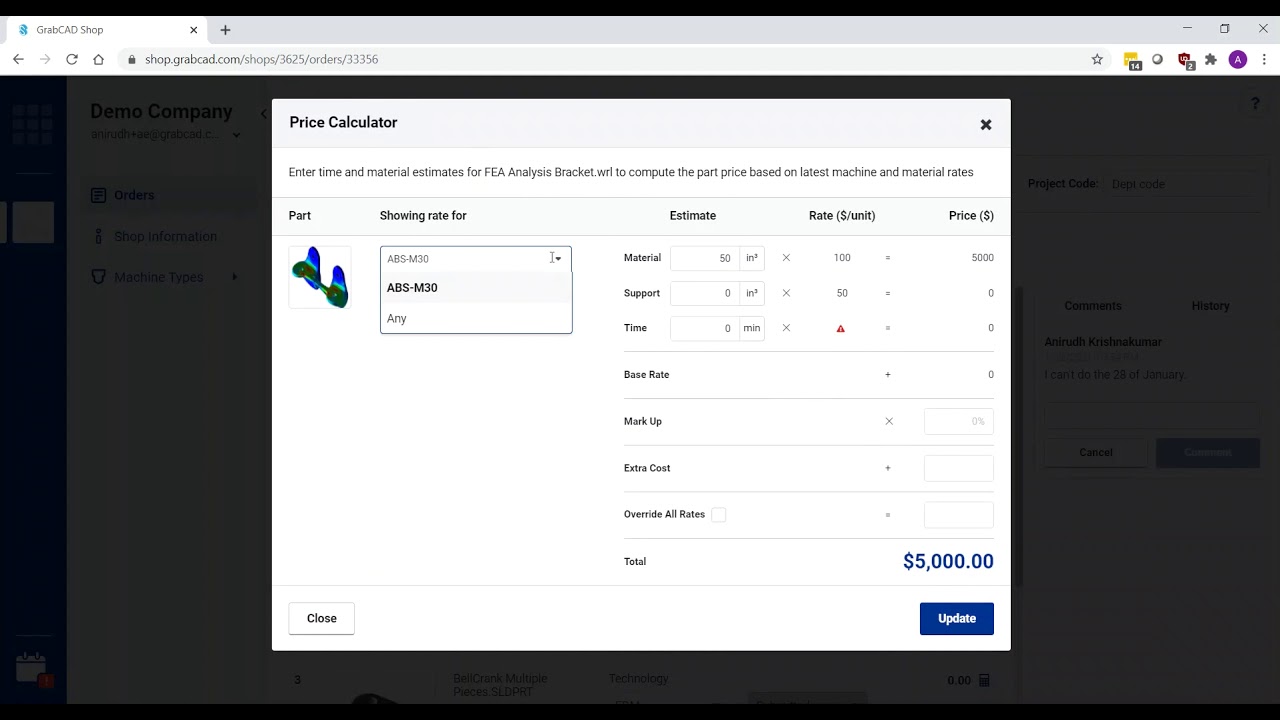Open the ABS-M30 material rate dropdown
This screenshot has width=1280, height=720.
[x=476, y=259]
